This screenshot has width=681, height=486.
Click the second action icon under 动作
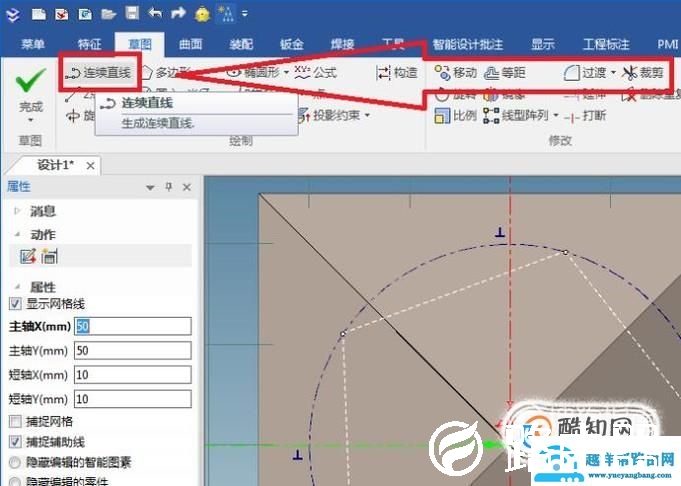pos(49,256)
